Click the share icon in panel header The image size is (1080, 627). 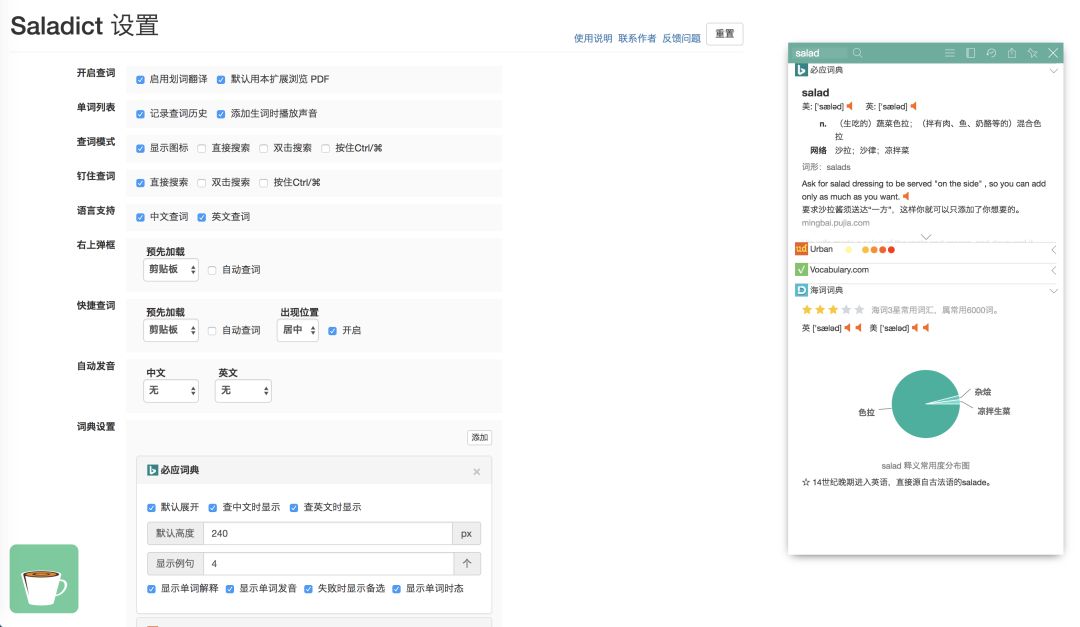pos(1012,53)
